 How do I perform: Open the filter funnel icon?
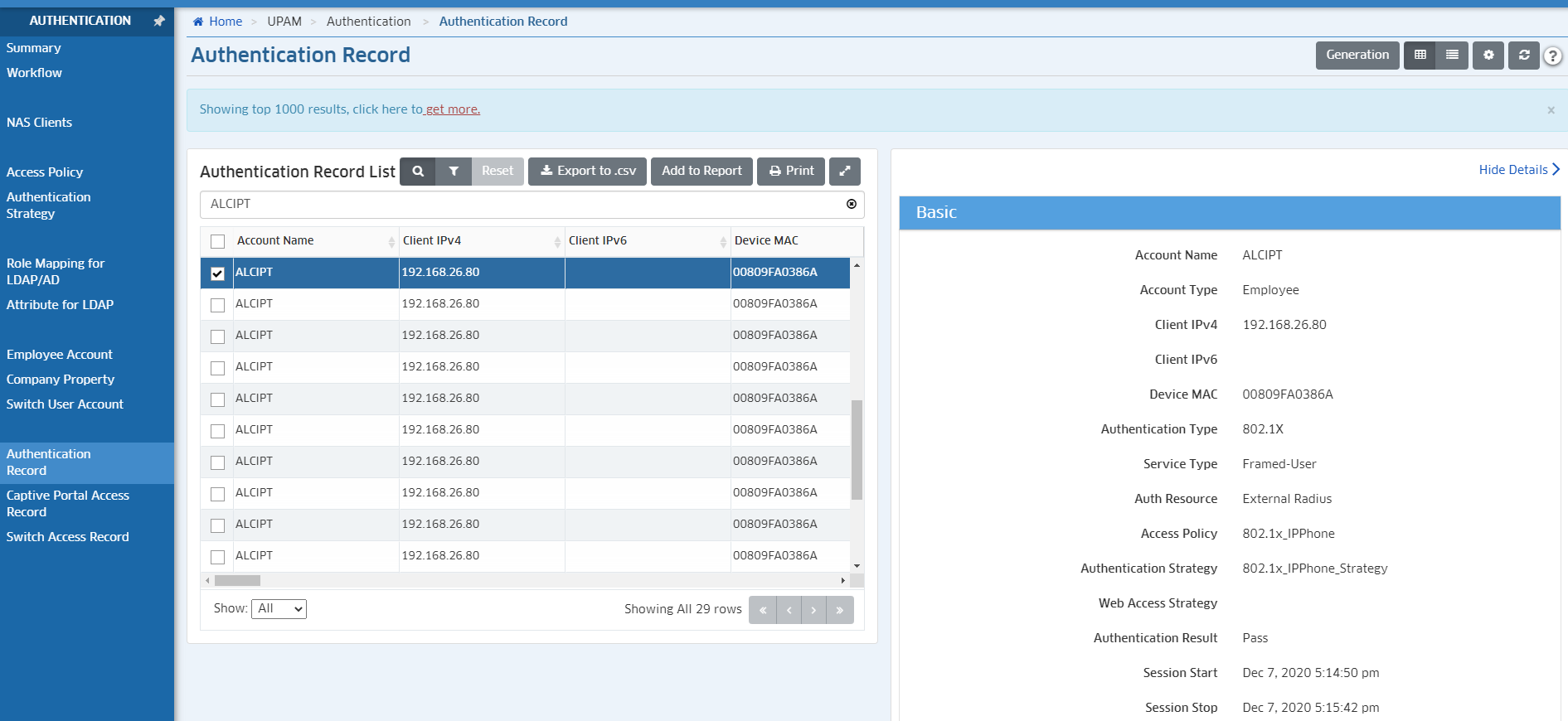[454, 172]
